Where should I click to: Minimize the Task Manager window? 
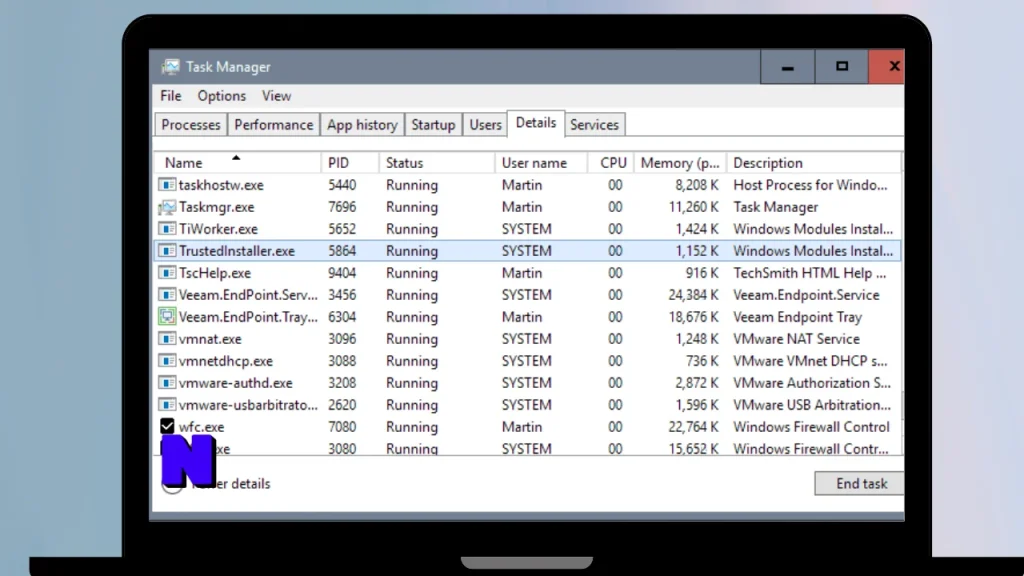coord(788,67)
